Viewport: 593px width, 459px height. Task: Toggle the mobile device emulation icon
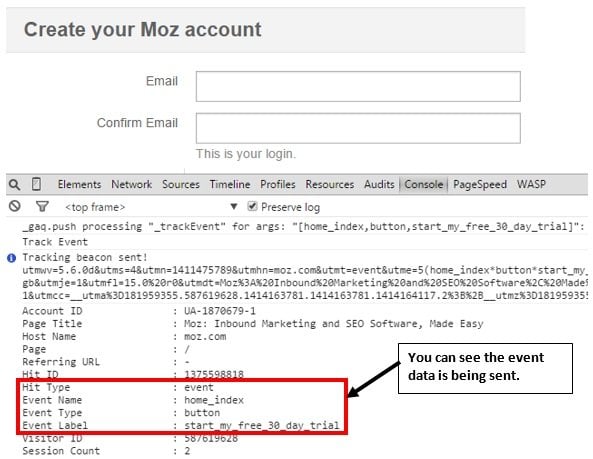coord(36,184)
